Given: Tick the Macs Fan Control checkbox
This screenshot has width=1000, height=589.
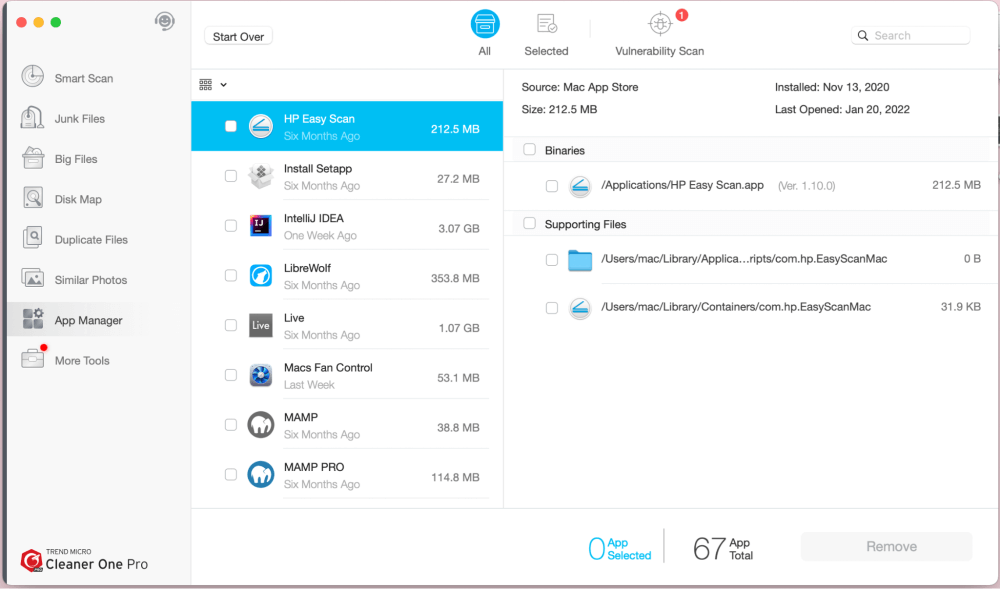Looking at the screenshot, I should 231,375.
